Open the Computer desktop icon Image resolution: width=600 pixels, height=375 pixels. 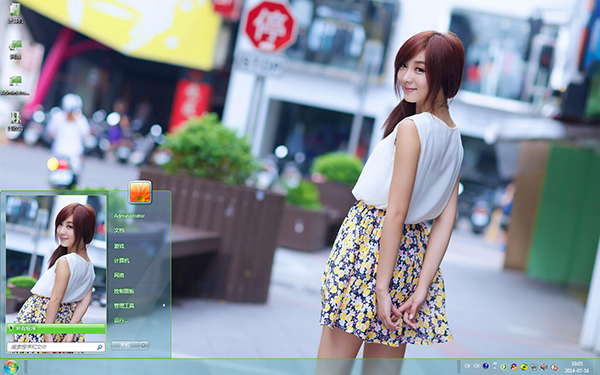(15, 13)
